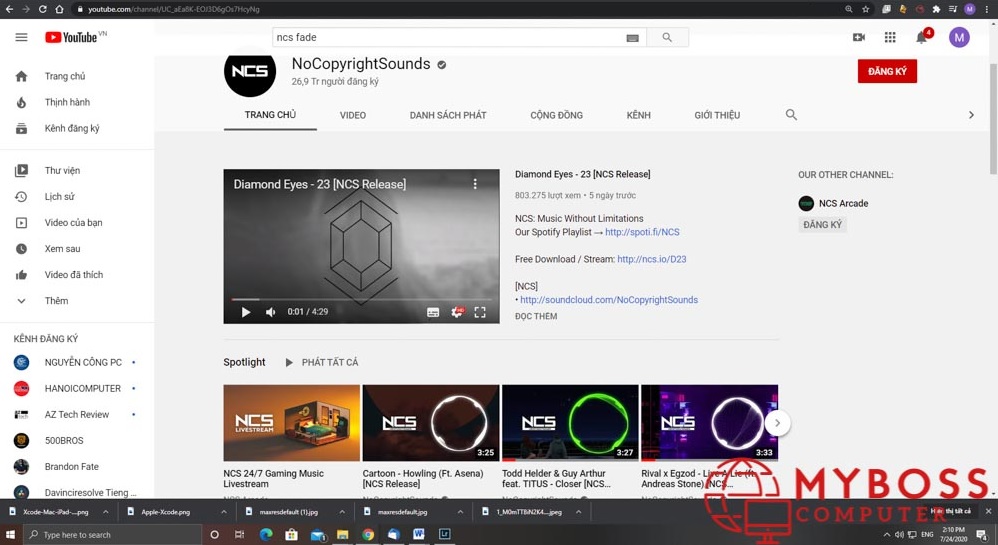The width and height of the screenshot is (998, 545).
Task: Click the search box containing ncs fade
Action: pyautogui.click(x=447, y=38)
